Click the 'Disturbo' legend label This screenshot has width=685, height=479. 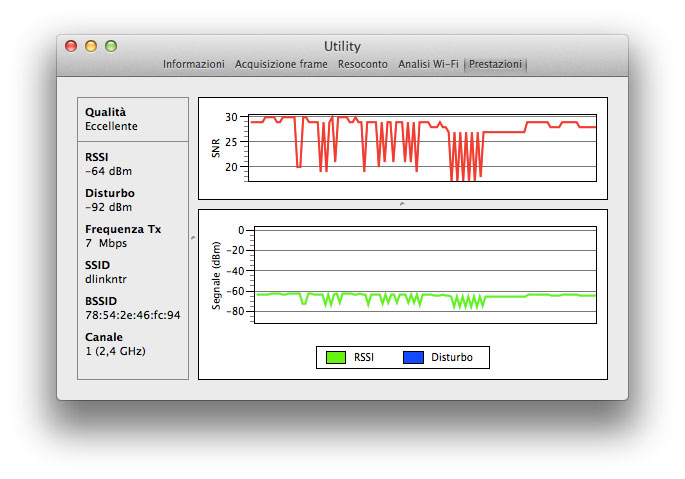click(x=452, y=358)
